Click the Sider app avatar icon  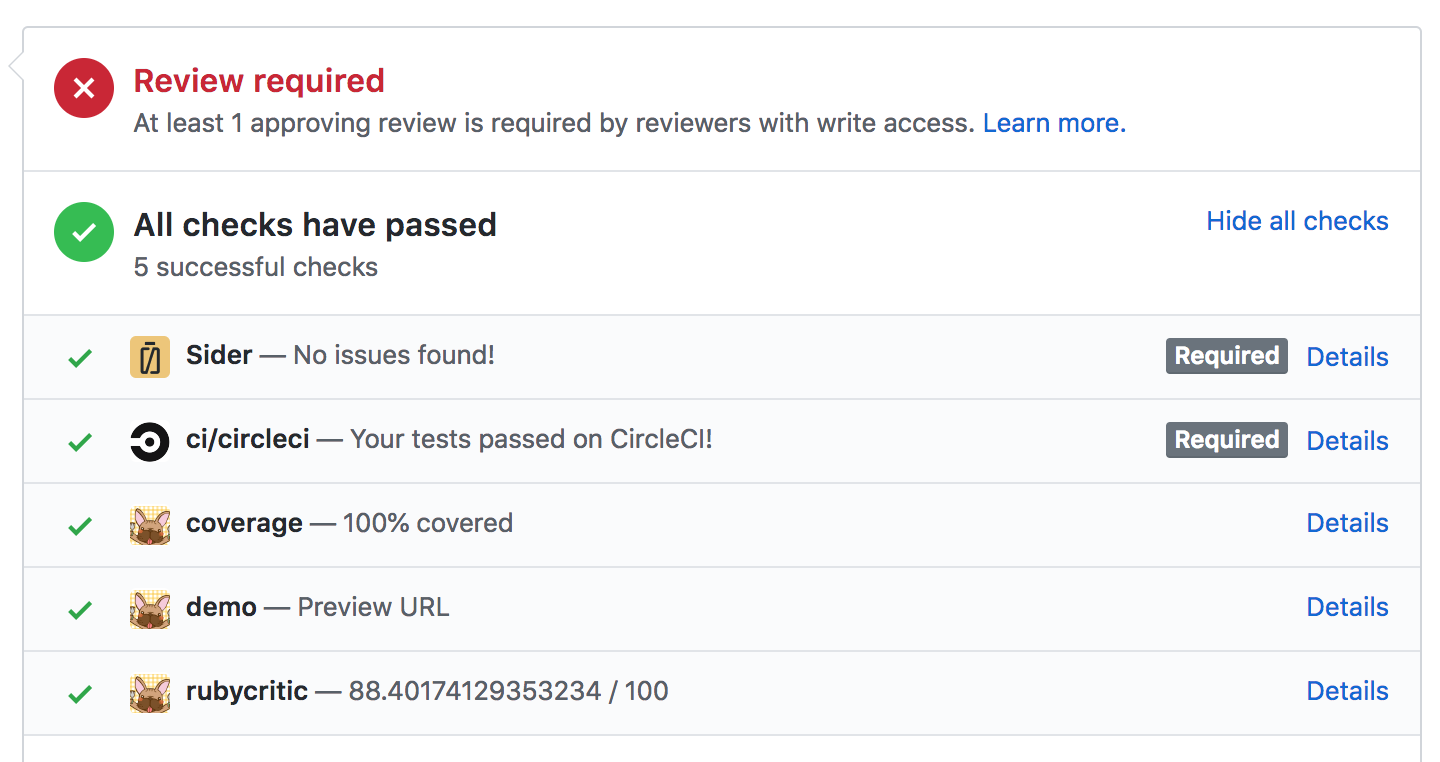point(150,357)
